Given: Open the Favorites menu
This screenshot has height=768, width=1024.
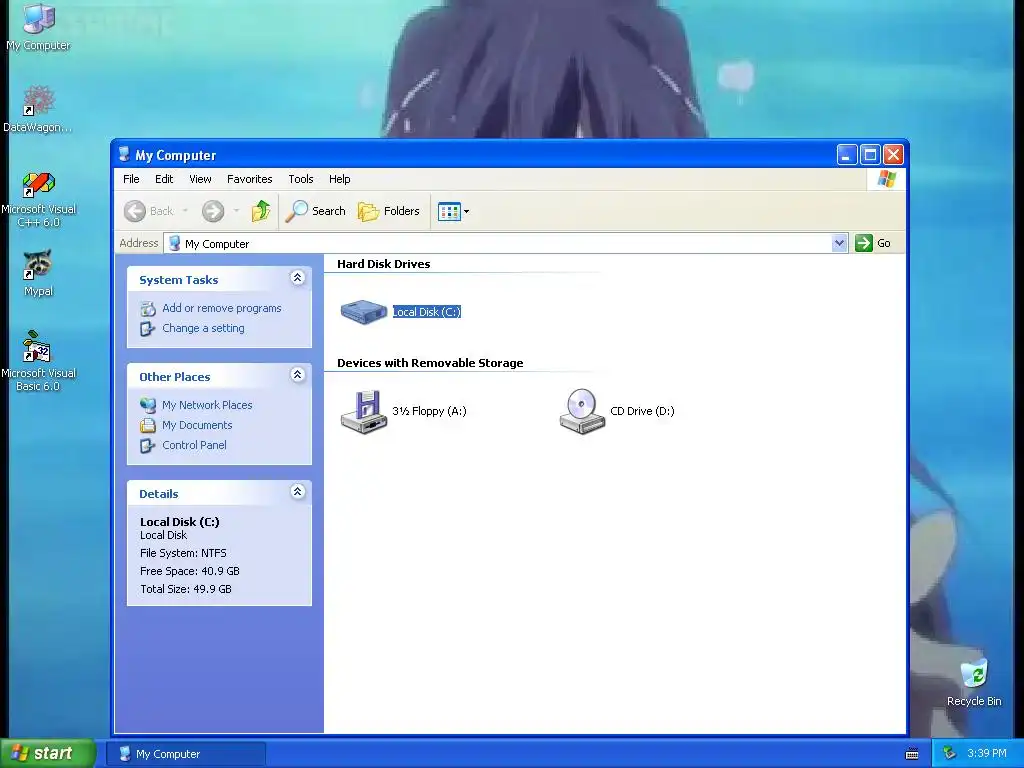Looking at the screenshot, I should click(249, 179).
